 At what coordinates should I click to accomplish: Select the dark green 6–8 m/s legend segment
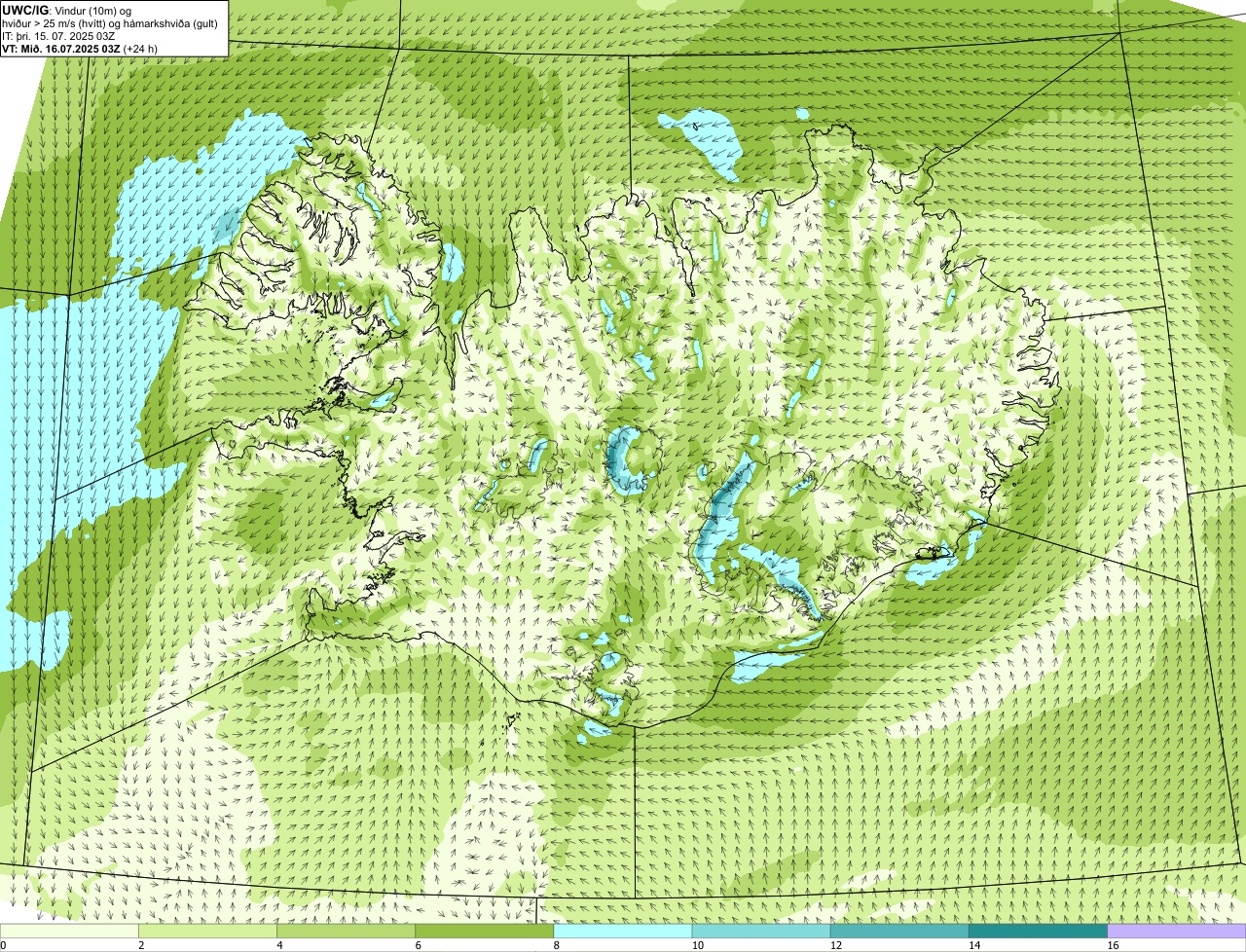[485, 931]
